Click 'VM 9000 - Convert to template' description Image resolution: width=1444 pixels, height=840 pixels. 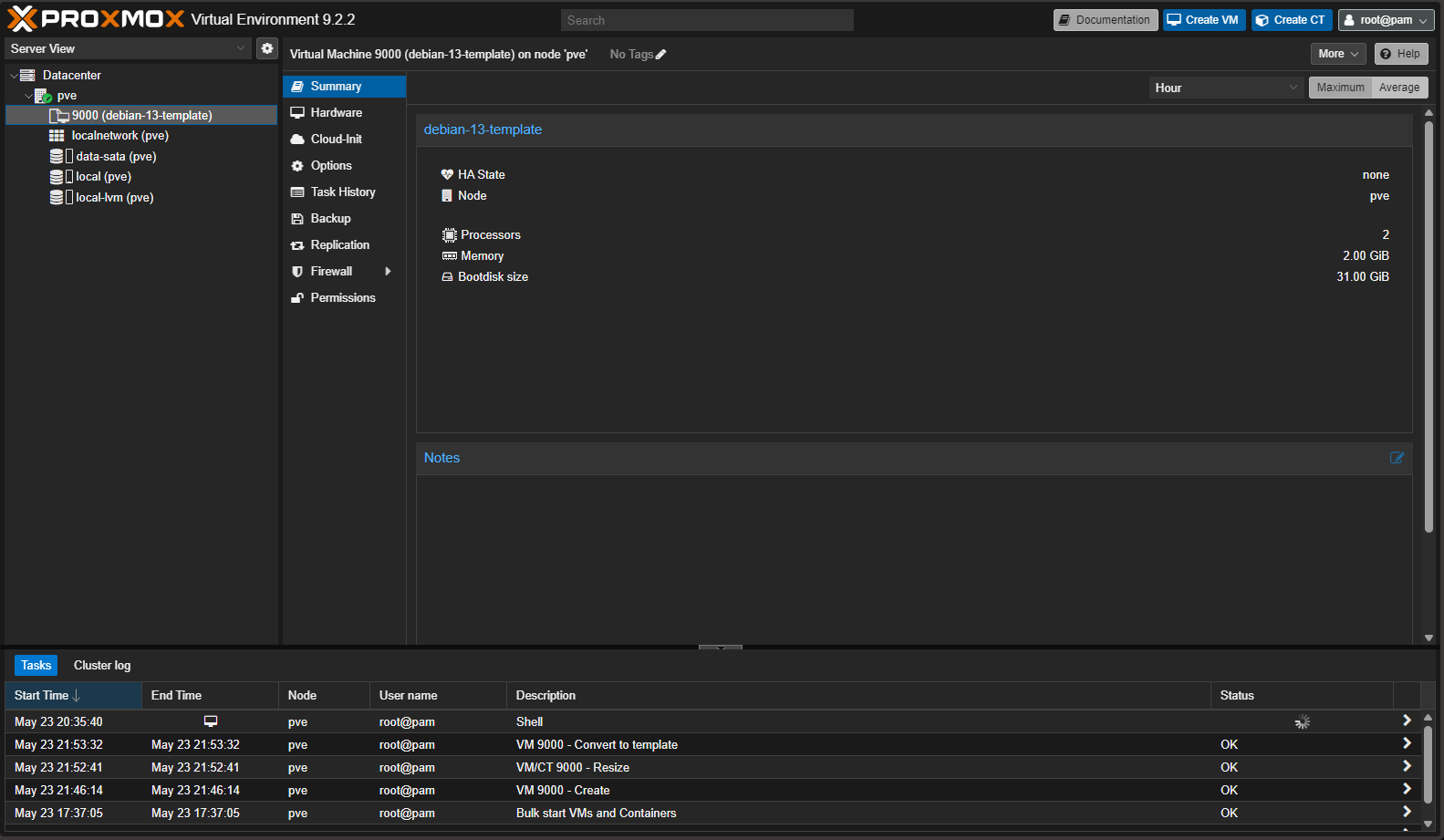(x=597, y=745)
